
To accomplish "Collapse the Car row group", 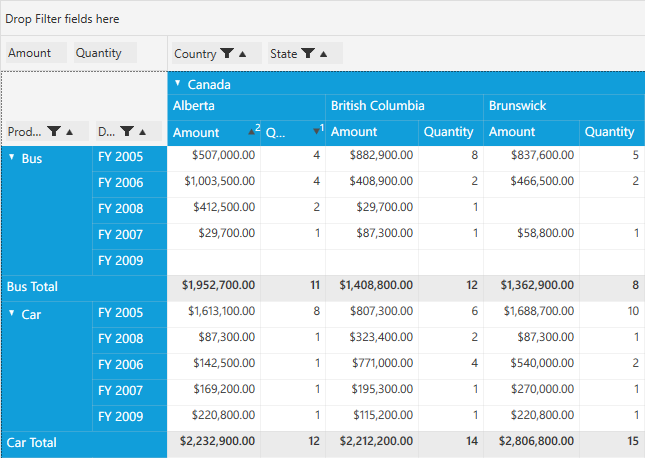I will coord(12,313).
